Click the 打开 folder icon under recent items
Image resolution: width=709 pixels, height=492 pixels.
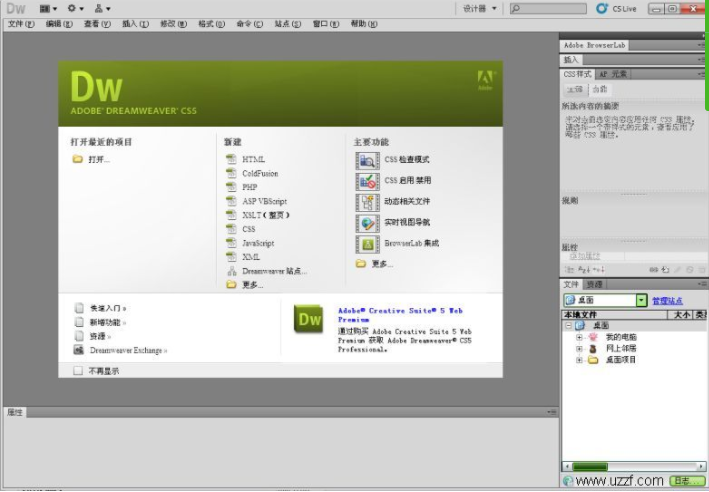click(x=78, y=159)
